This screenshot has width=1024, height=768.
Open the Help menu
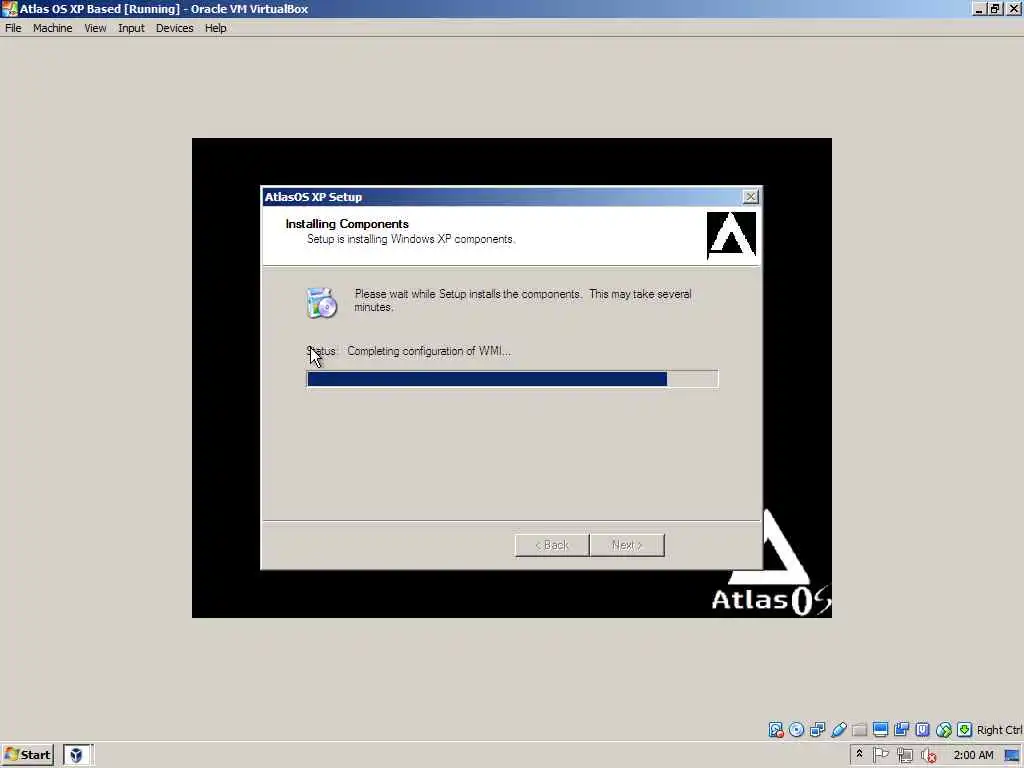coord(216,28)
